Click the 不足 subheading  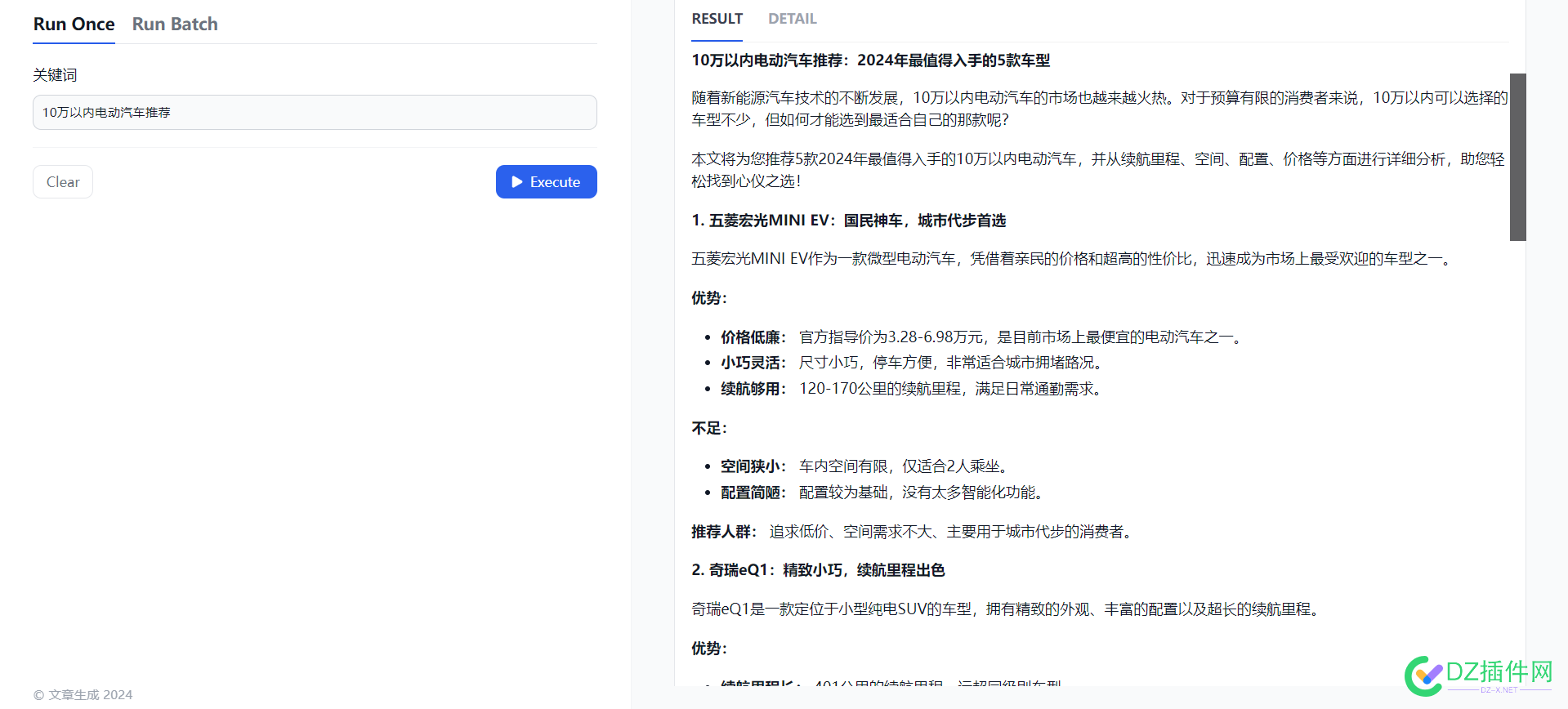click(x=708, y=428)
